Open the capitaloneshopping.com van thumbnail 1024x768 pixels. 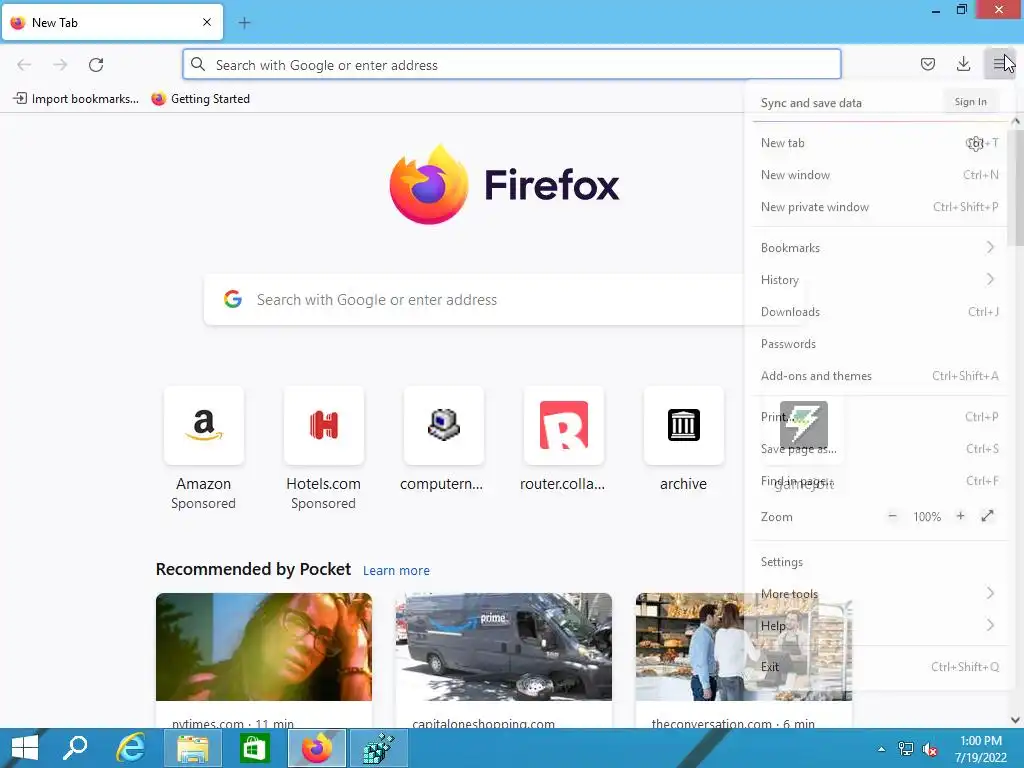coord(504,647)
